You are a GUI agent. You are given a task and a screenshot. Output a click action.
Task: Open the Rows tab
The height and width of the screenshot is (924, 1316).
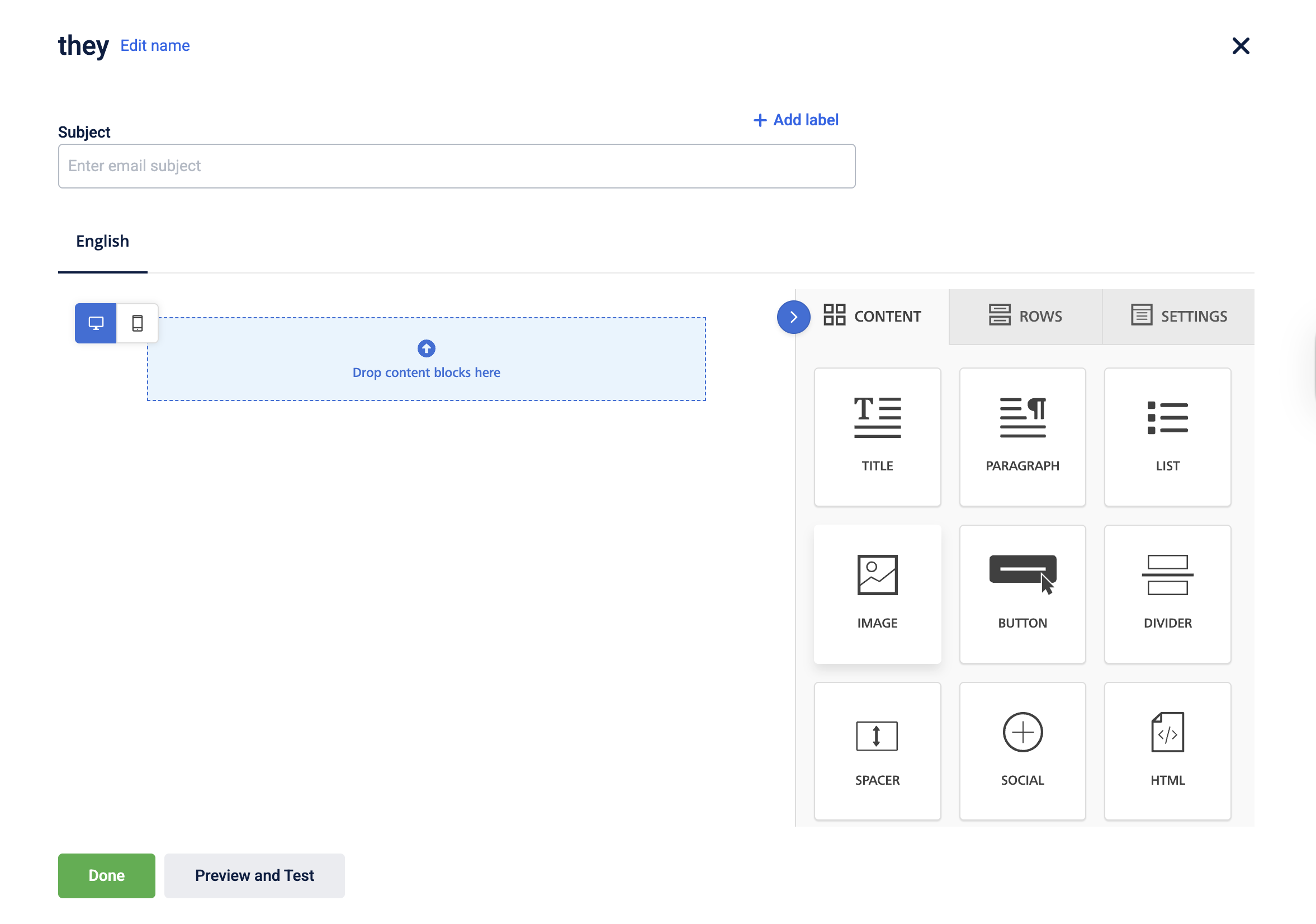pyautogui.click(x=1025, y=316)
